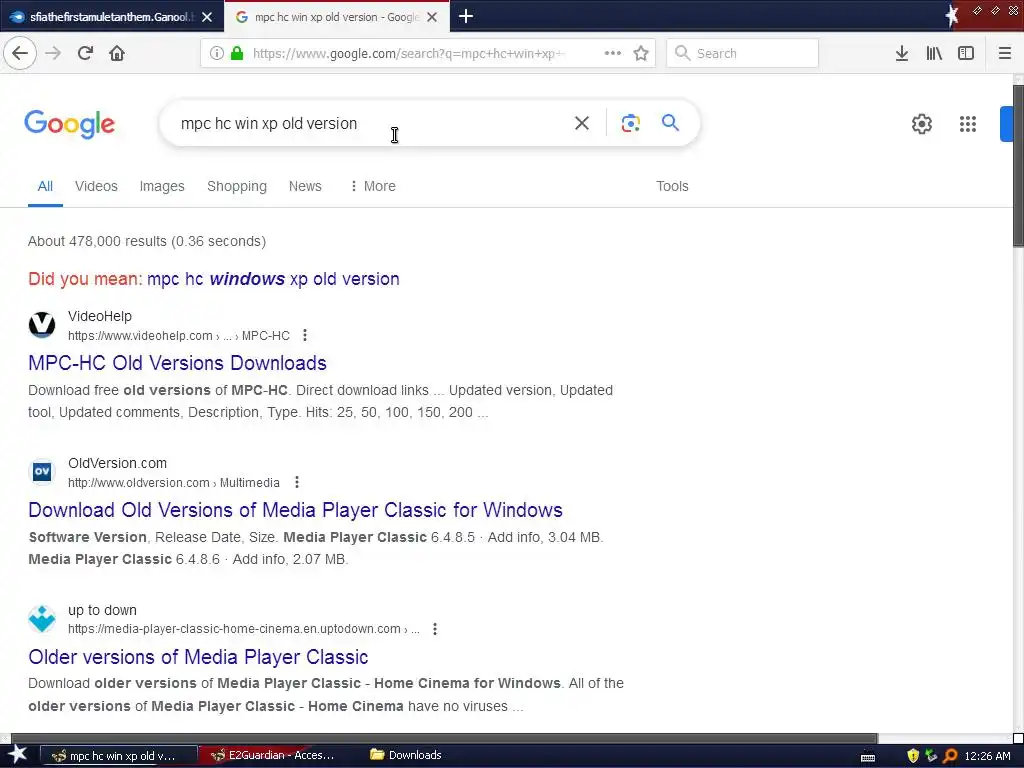Close the mpc hc Google search tab
The width and height of the screenshot is (1024, 768).
[432, 17]
